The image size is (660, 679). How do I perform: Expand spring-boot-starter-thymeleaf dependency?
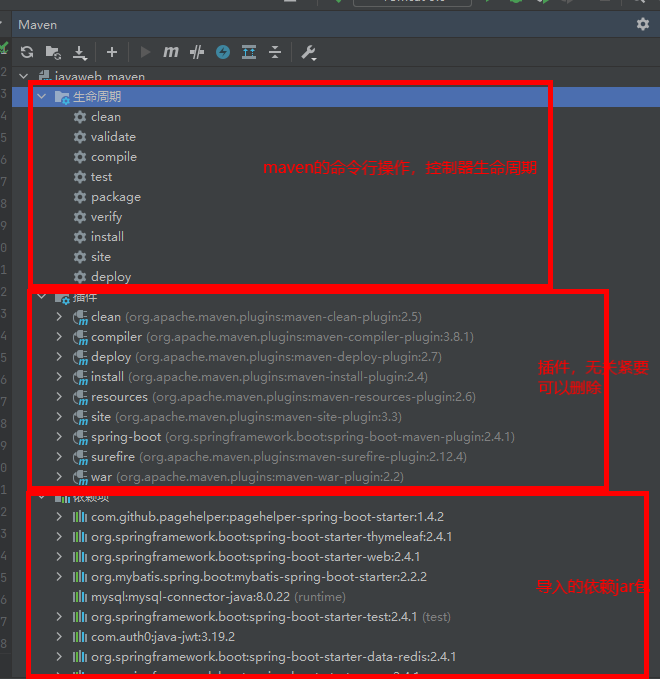(59, 537)
